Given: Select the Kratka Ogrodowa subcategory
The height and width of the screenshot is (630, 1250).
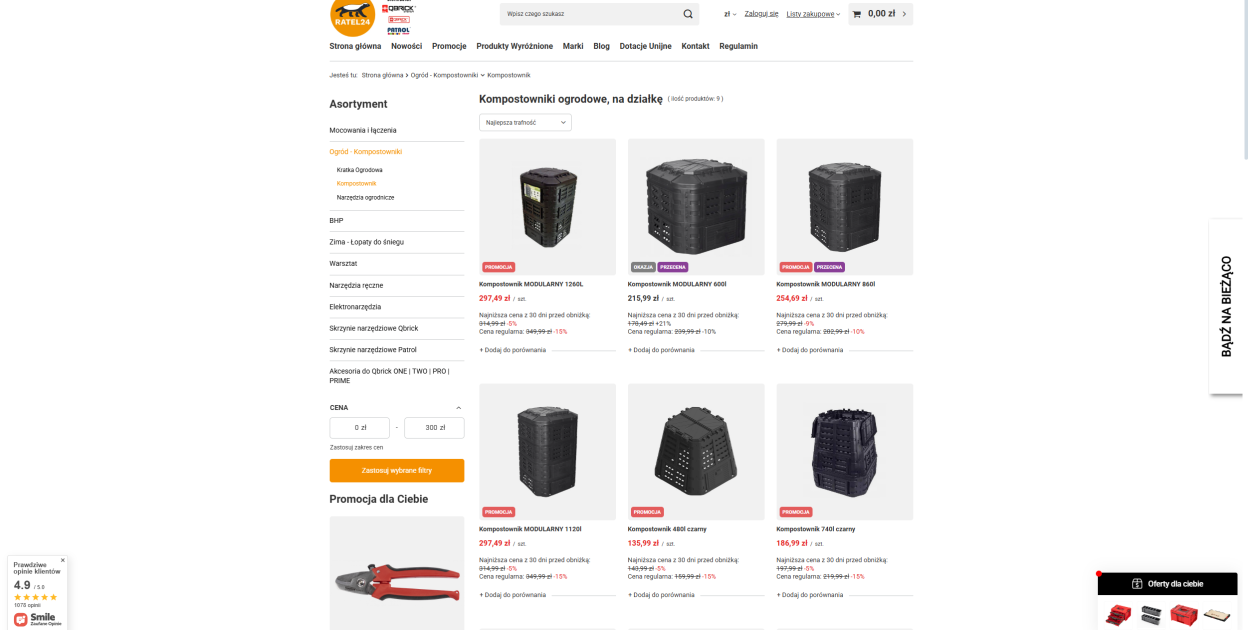Looking at the screenshot, I should tap(360, 170).
